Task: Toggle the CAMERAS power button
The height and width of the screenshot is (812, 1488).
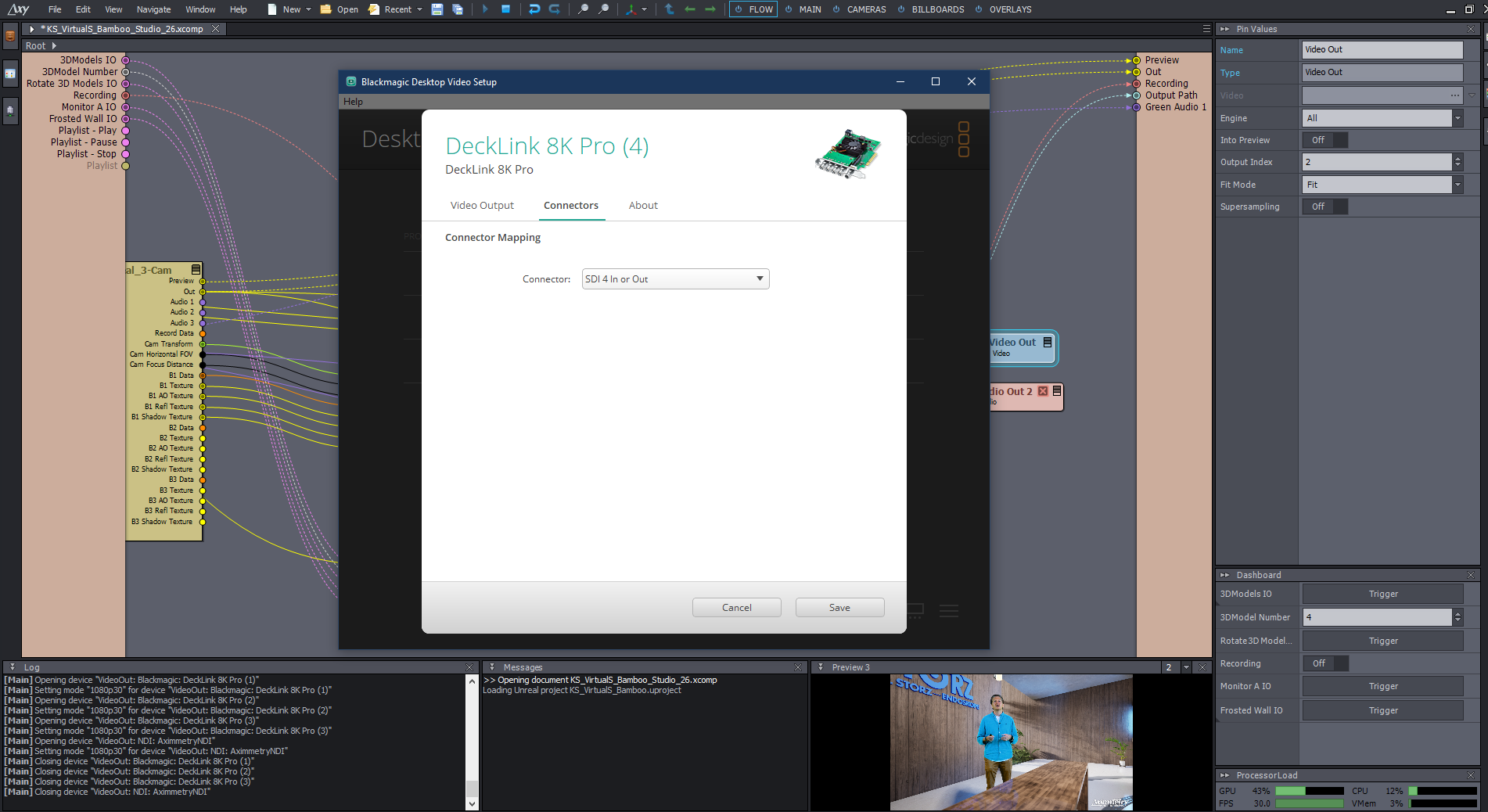Action: (836, 9)
